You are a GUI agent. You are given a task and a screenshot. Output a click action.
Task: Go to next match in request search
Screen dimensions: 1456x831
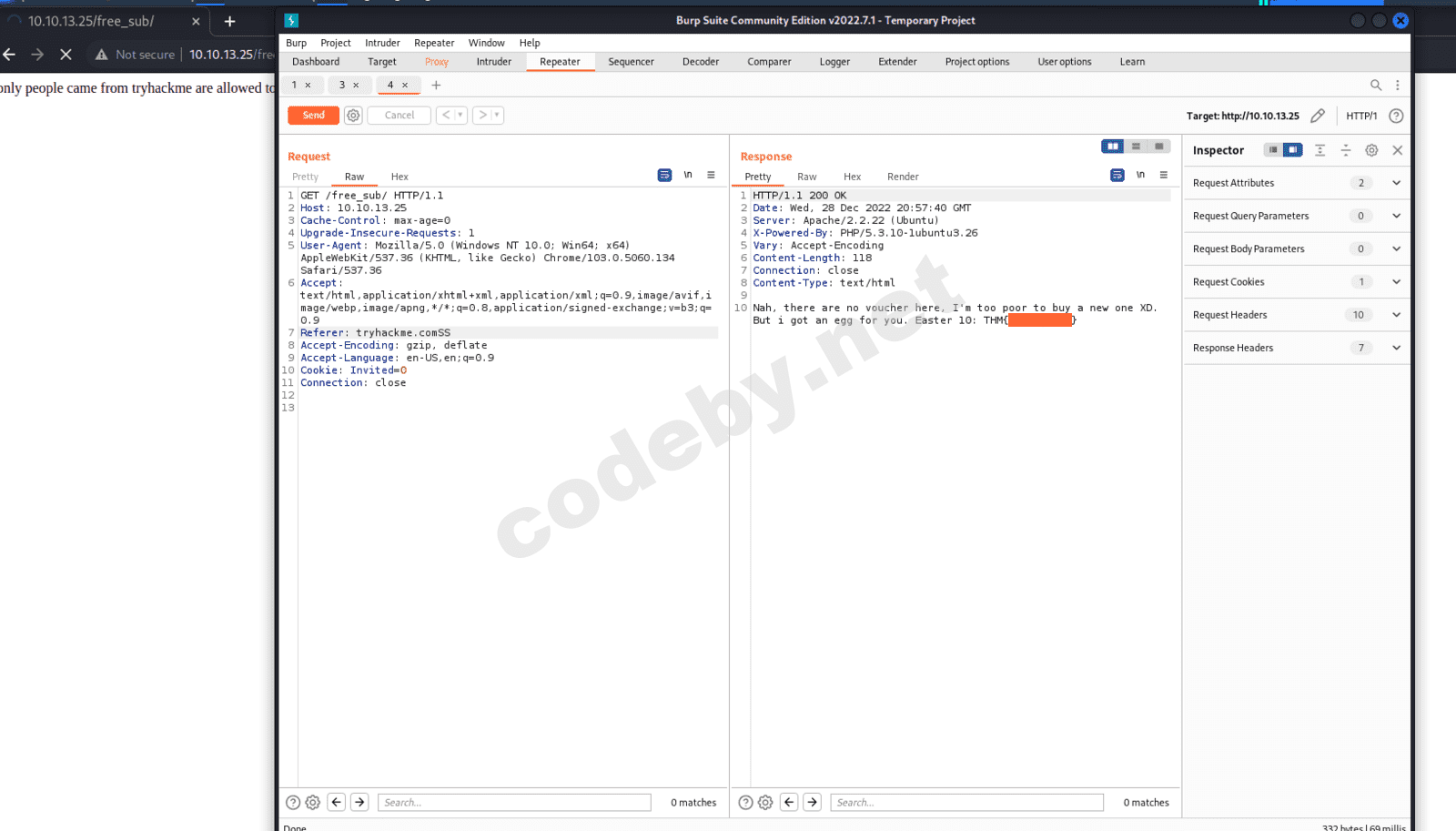[x=359, y=802]
